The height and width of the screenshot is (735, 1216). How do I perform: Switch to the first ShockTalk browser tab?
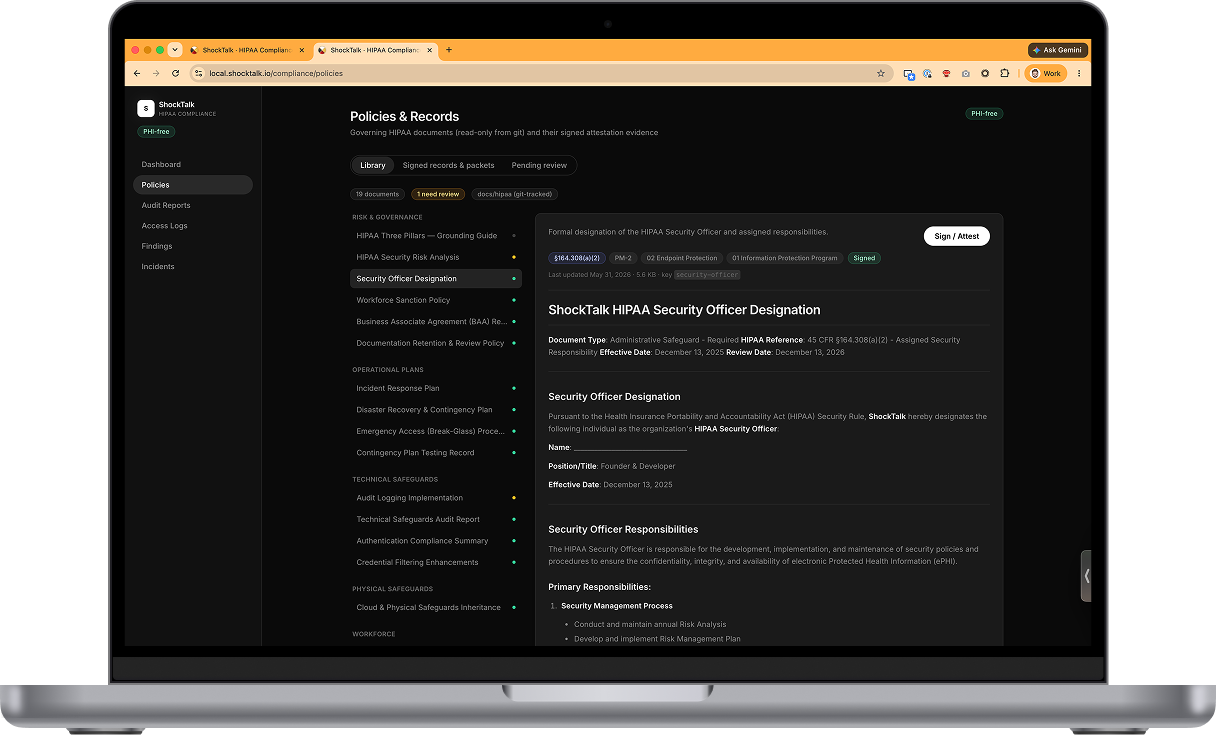[x=245, y=50]
